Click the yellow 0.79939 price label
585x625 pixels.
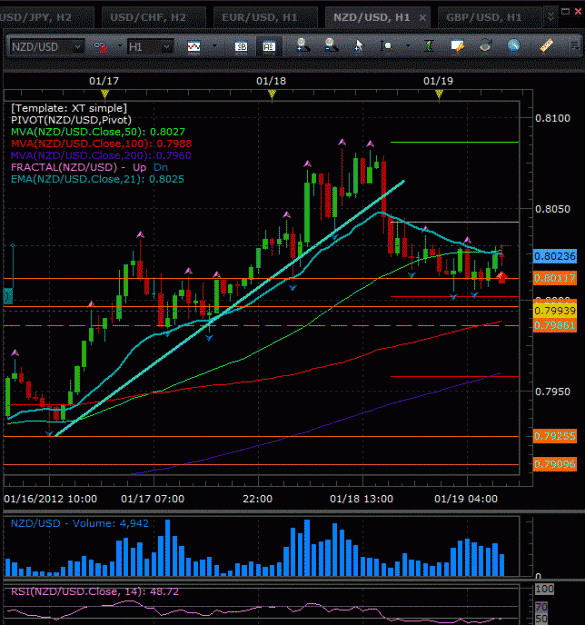click(x=555, y=310)
